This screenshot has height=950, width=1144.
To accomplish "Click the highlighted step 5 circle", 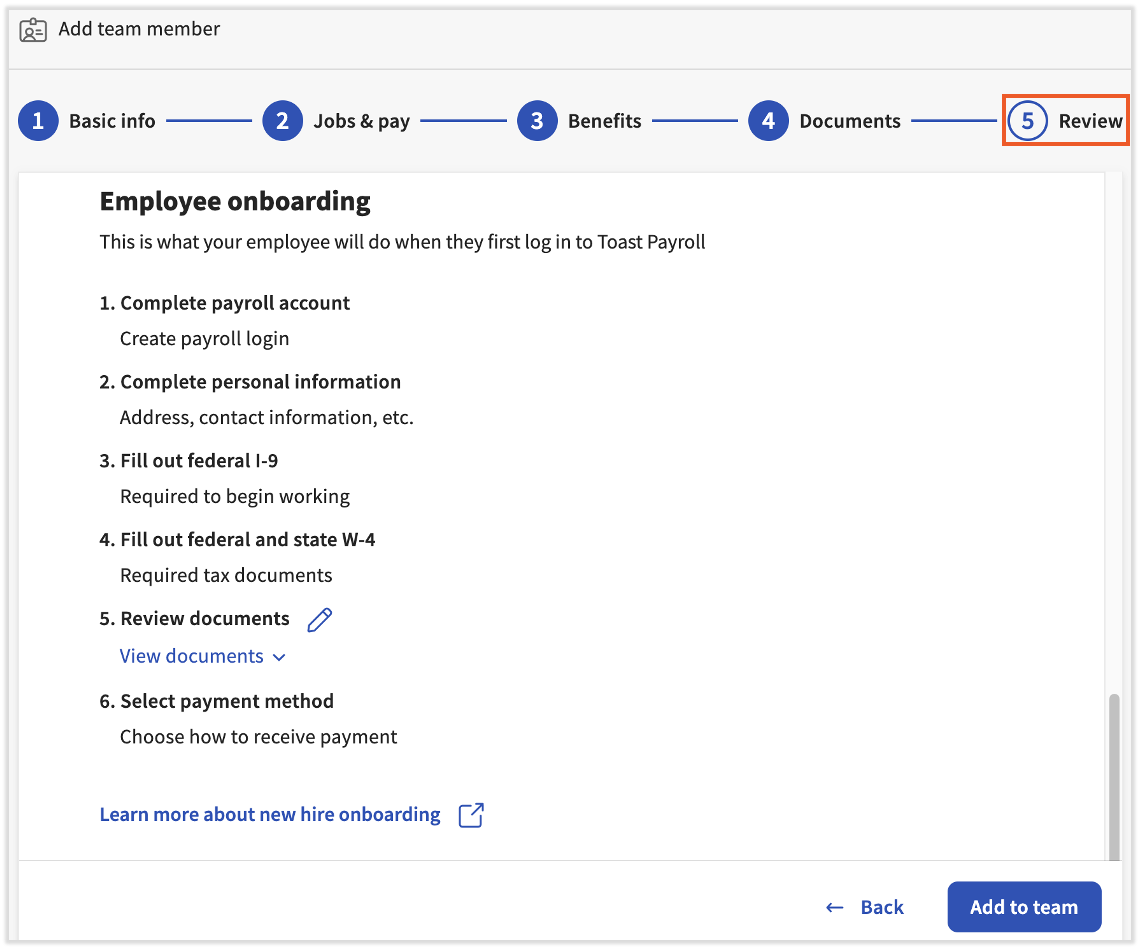I will point(1028,120).
